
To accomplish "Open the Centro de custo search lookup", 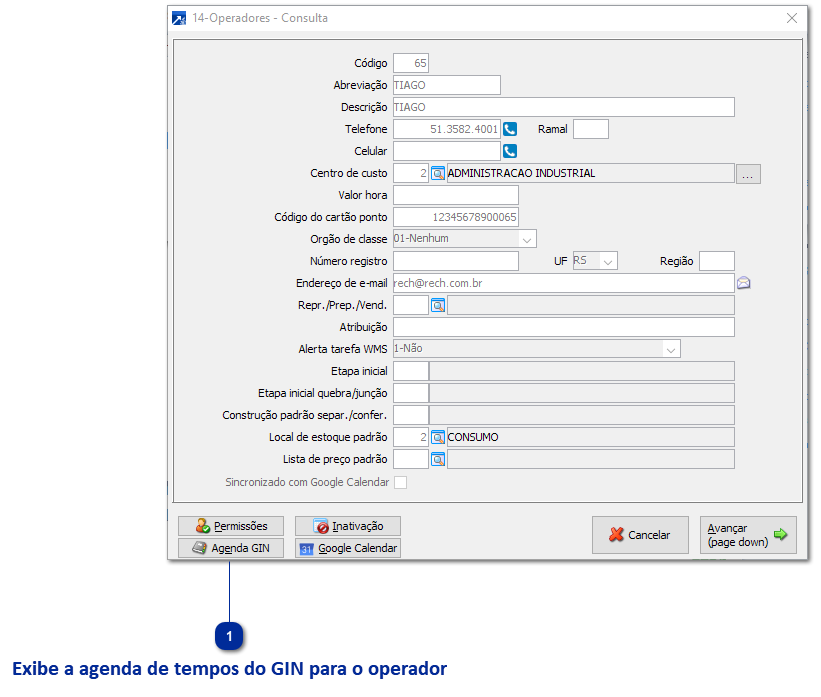I will click(x=438, y=173).
